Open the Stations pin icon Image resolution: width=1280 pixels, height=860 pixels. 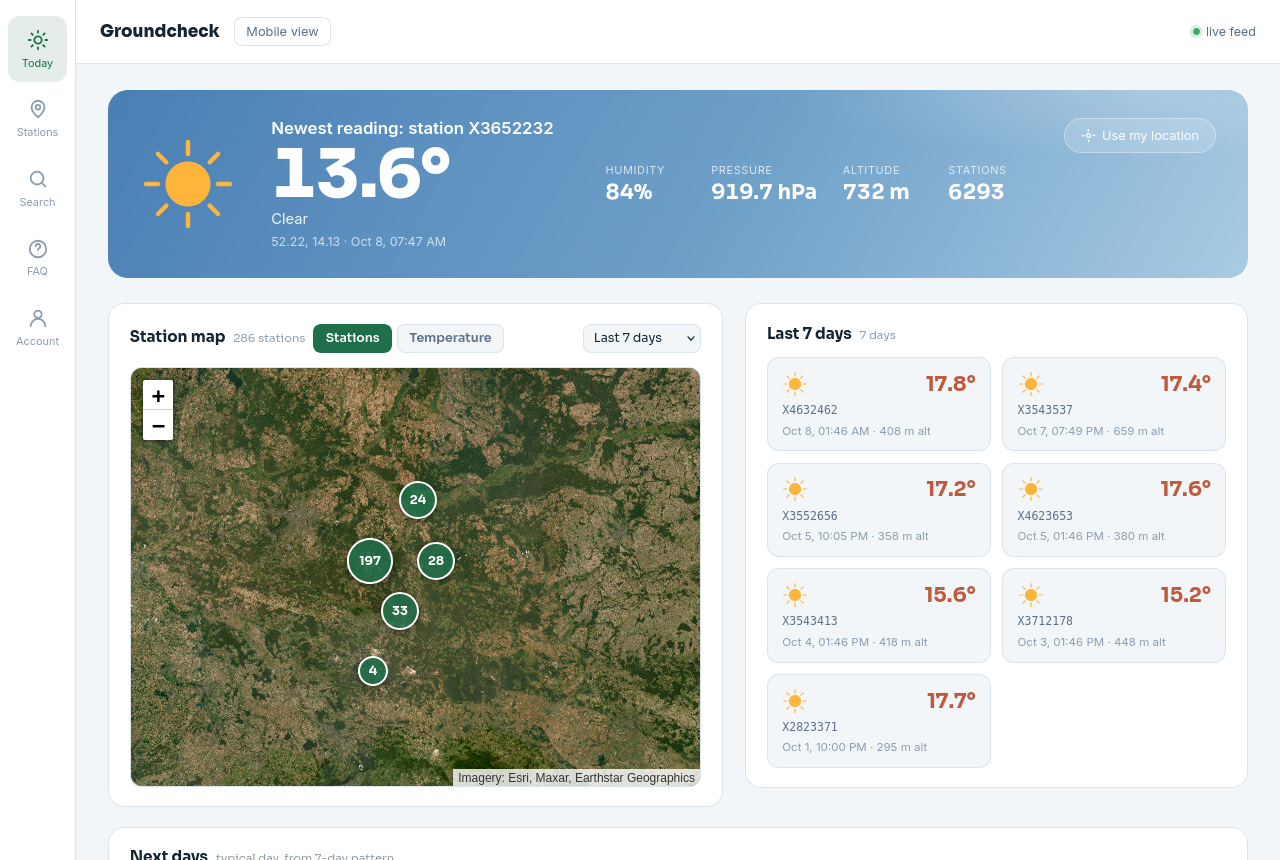pos(38,108)
